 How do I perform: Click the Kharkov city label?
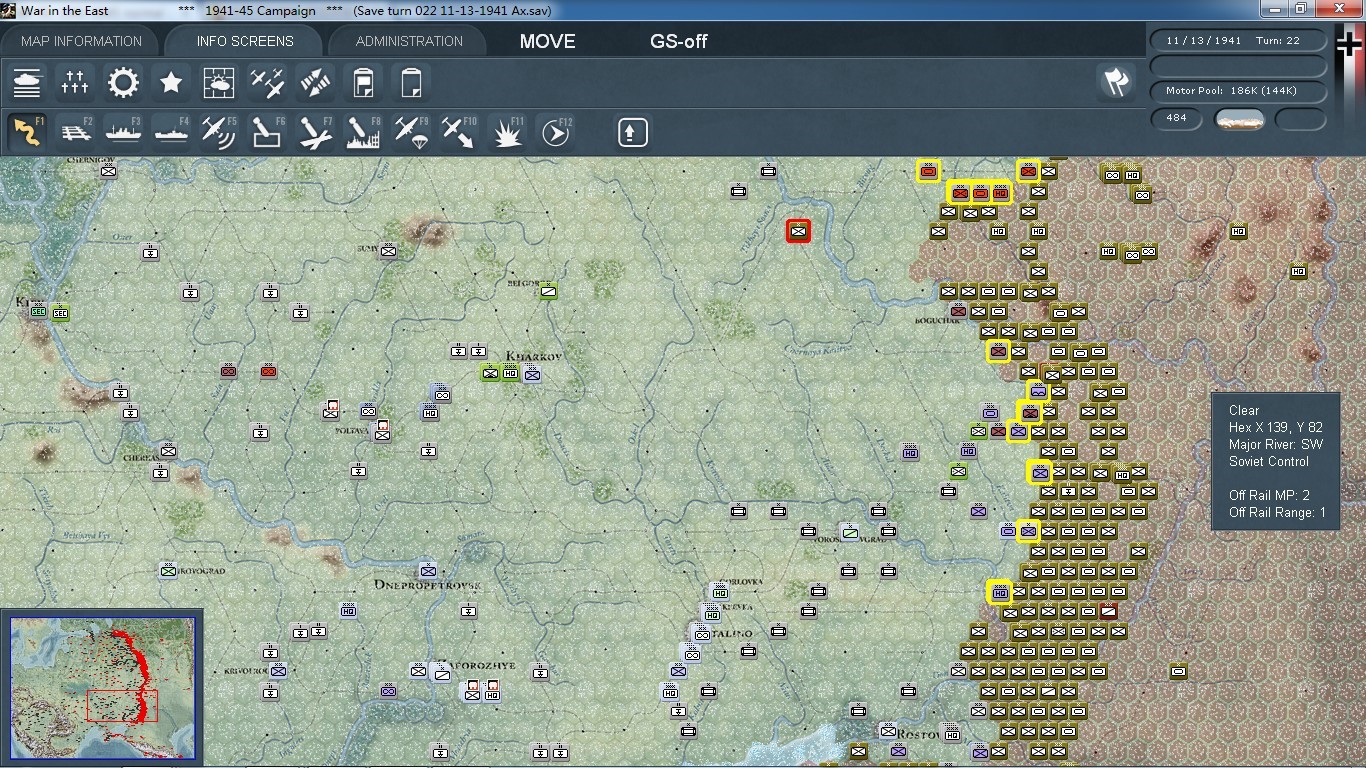tap(534, 356)
